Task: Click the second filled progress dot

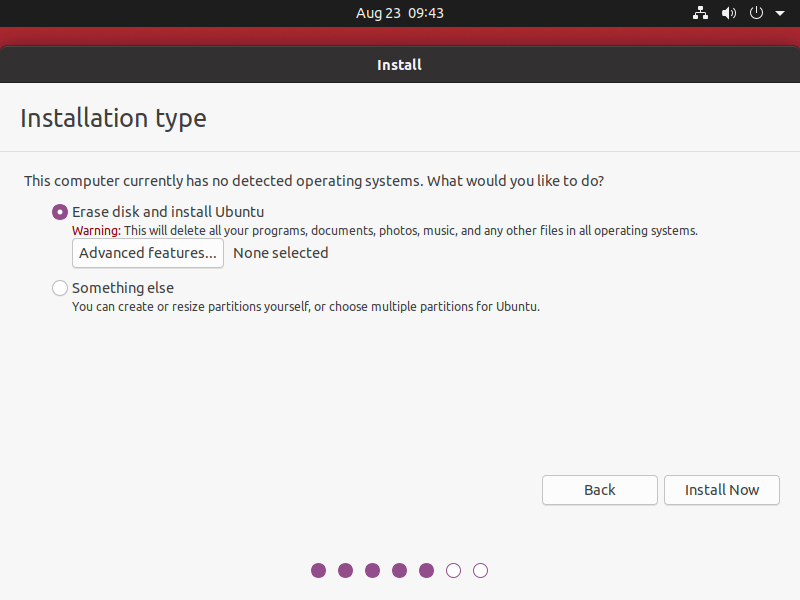Action: click(x=345, y=570)
